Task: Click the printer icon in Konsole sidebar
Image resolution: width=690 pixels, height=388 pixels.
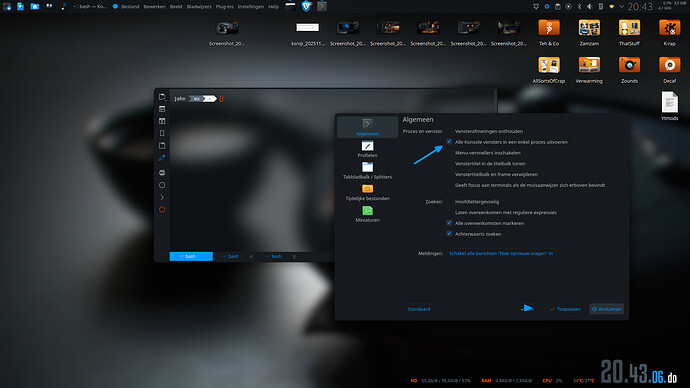Action: [162, 172]
